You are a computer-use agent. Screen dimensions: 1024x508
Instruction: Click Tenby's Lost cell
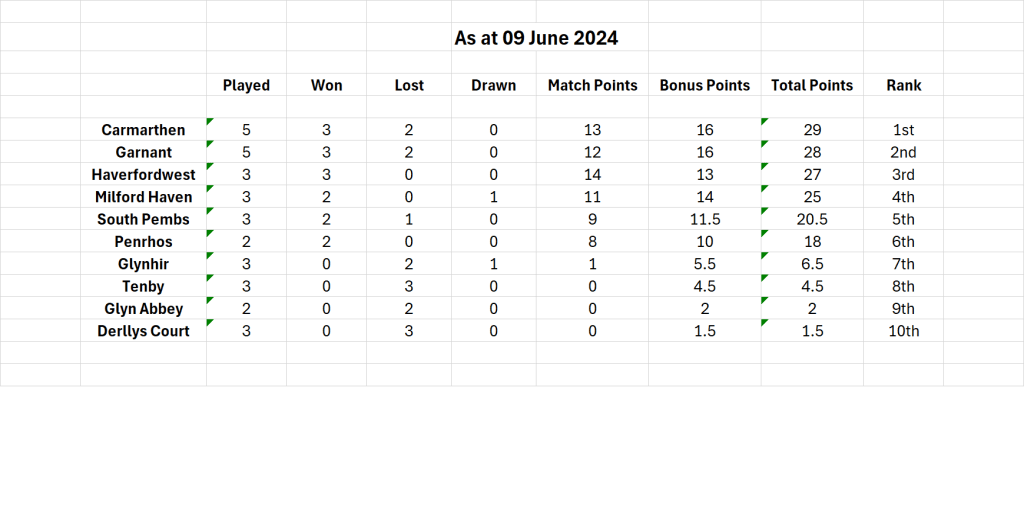[409, 286]
